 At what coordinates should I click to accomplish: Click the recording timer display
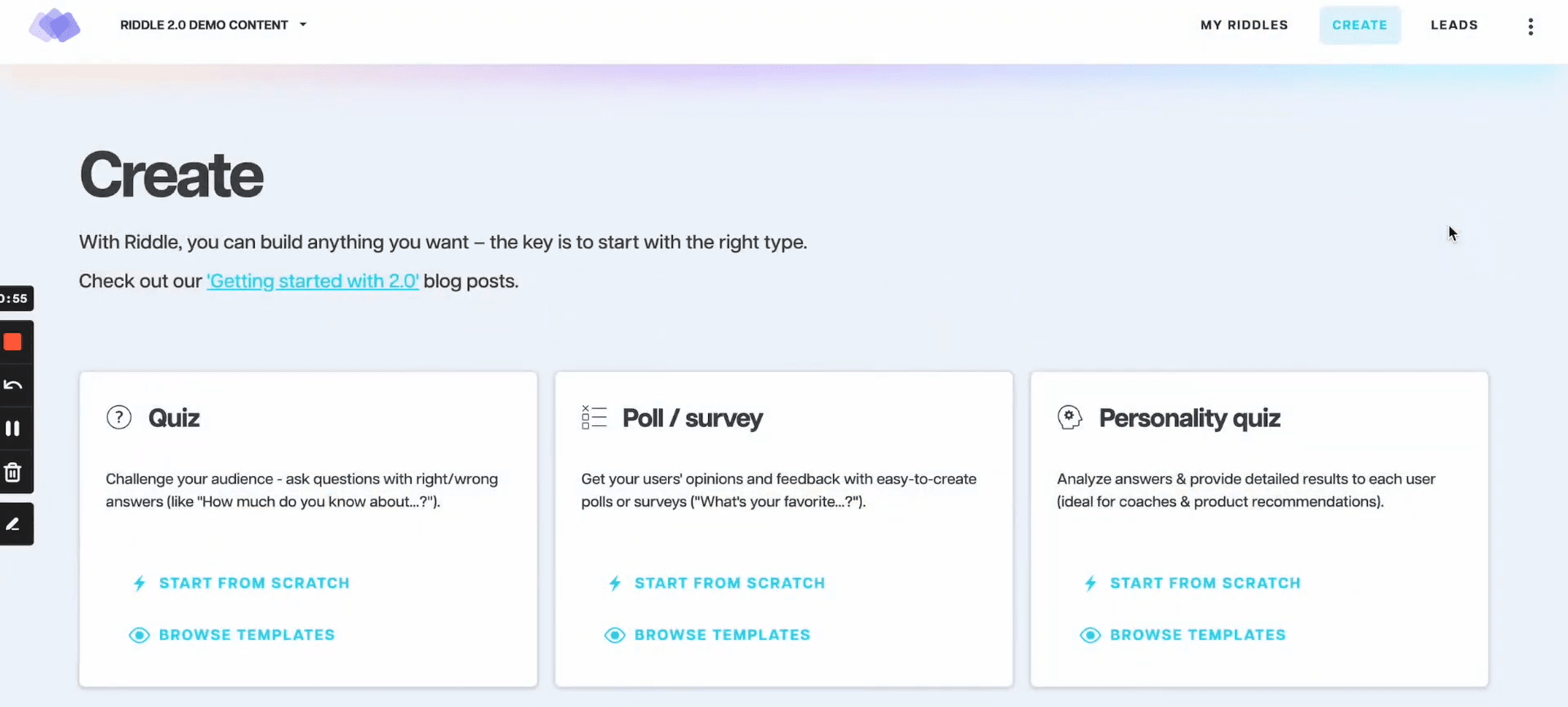16,299
